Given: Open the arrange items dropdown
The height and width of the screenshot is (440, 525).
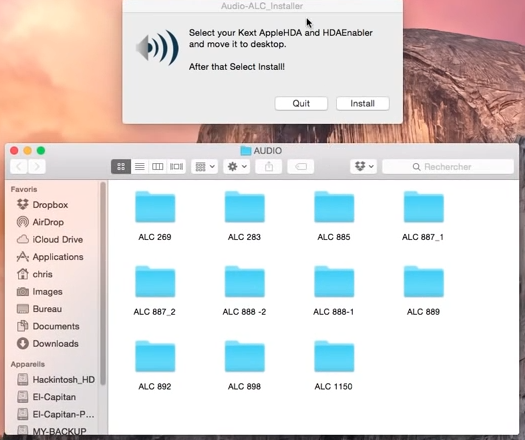Looking at the screenshot, I should (205, 166).
